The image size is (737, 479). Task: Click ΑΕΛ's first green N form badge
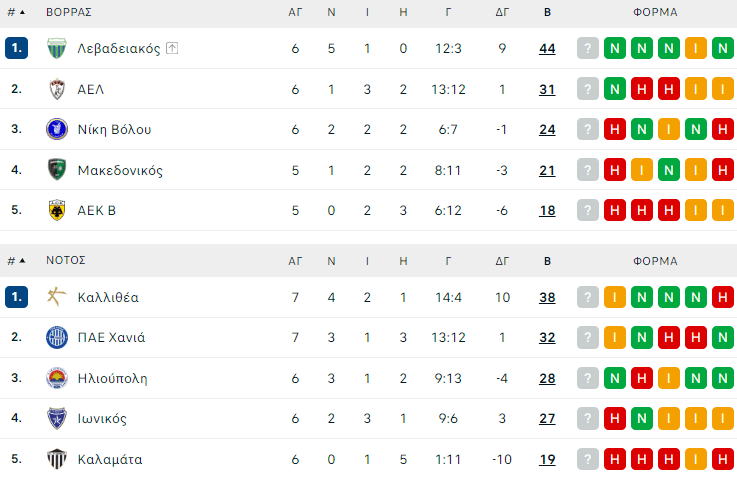(615, 89)
